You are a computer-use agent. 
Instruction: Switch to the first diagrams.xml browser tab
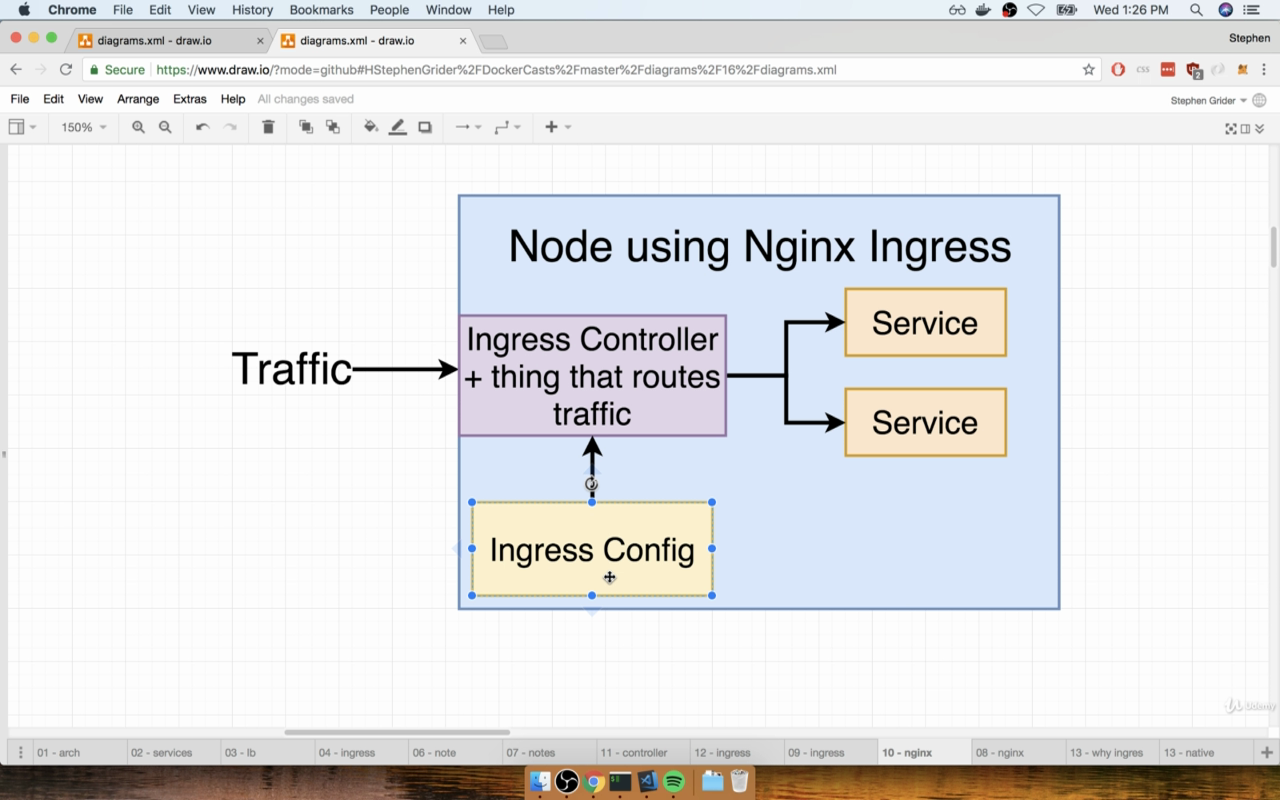click(x=168, y=41)
